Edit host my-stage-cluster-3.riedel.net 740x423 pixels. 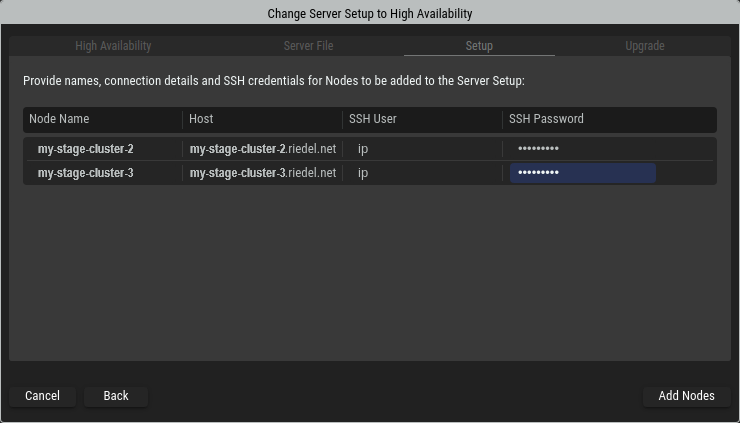(x=263, y=173)
